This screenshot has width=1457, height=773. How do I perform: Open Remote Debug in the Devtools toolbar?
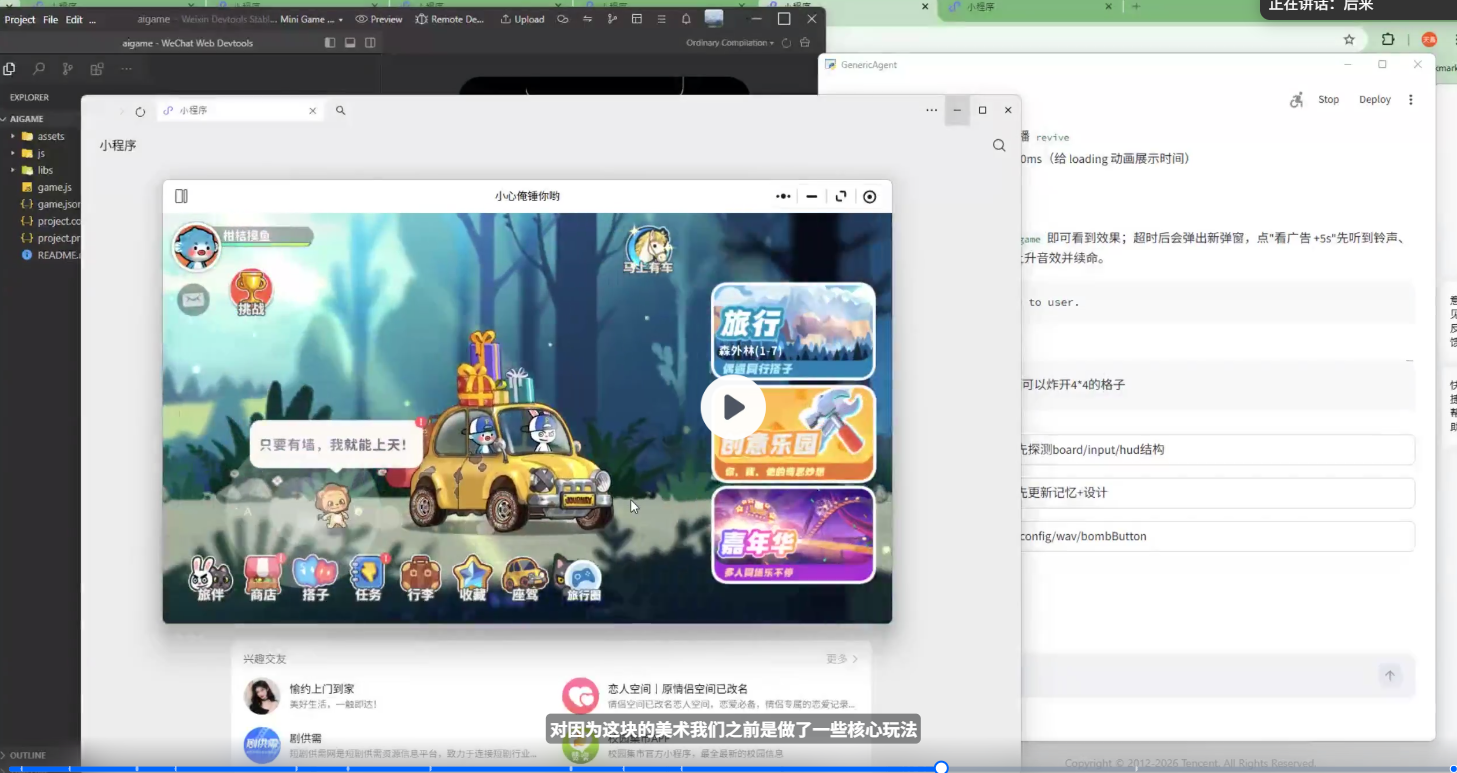(x=449, y=19)
